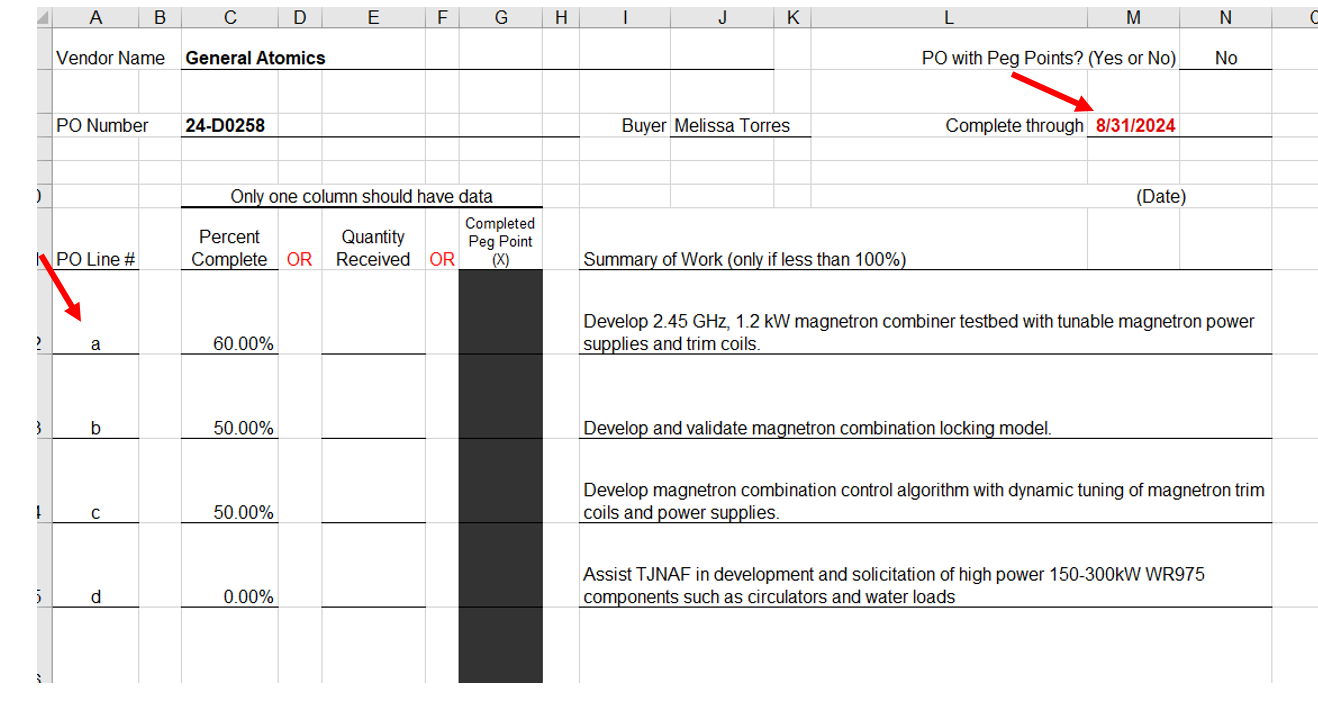The image size is (1318, 708).
Task: Click "PO with Peg Points? (Yes or No)" label
Action: [x=1048, y=58]
